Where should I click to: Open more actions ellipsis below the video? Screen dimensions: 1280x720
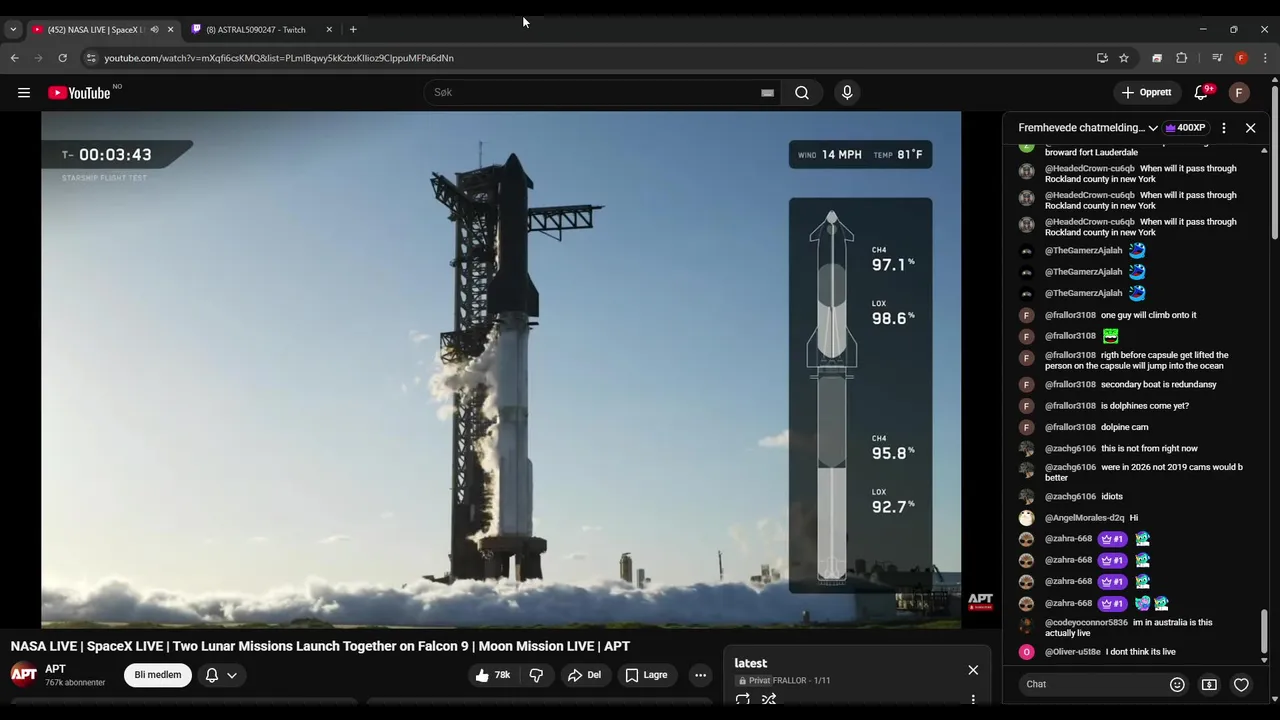click(700, 675)
